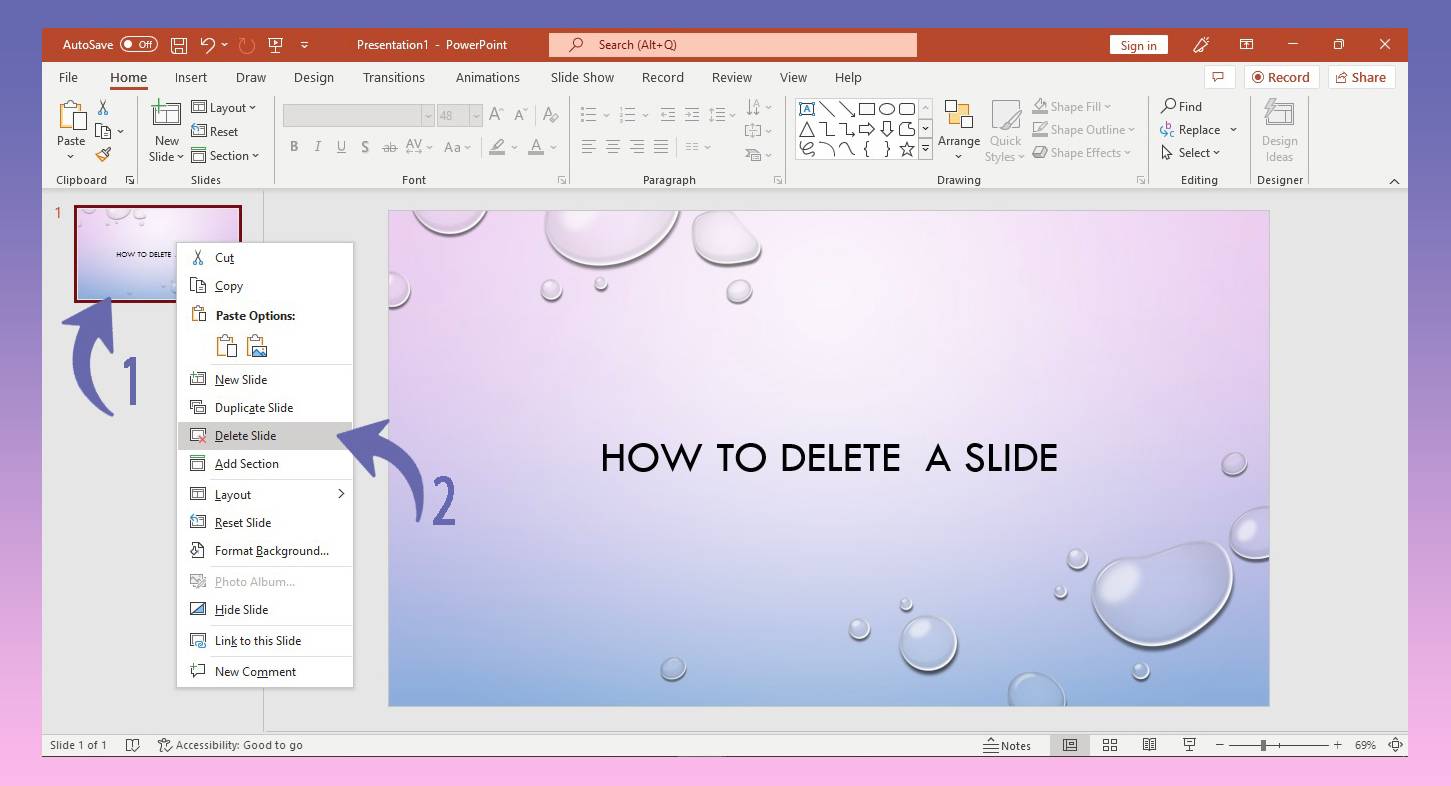The height and width of the screenshot is (786, 1451).
Task: Click the Comments speech bubble icon
Action: pos(1217,77)
